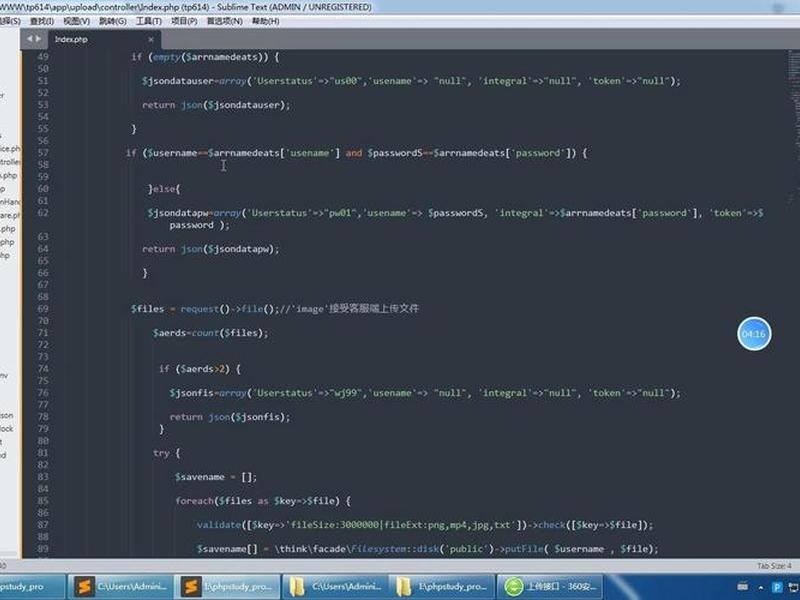Click the 'if (empty($arrnamedeats)) {' line

click(x=205, y=57)
